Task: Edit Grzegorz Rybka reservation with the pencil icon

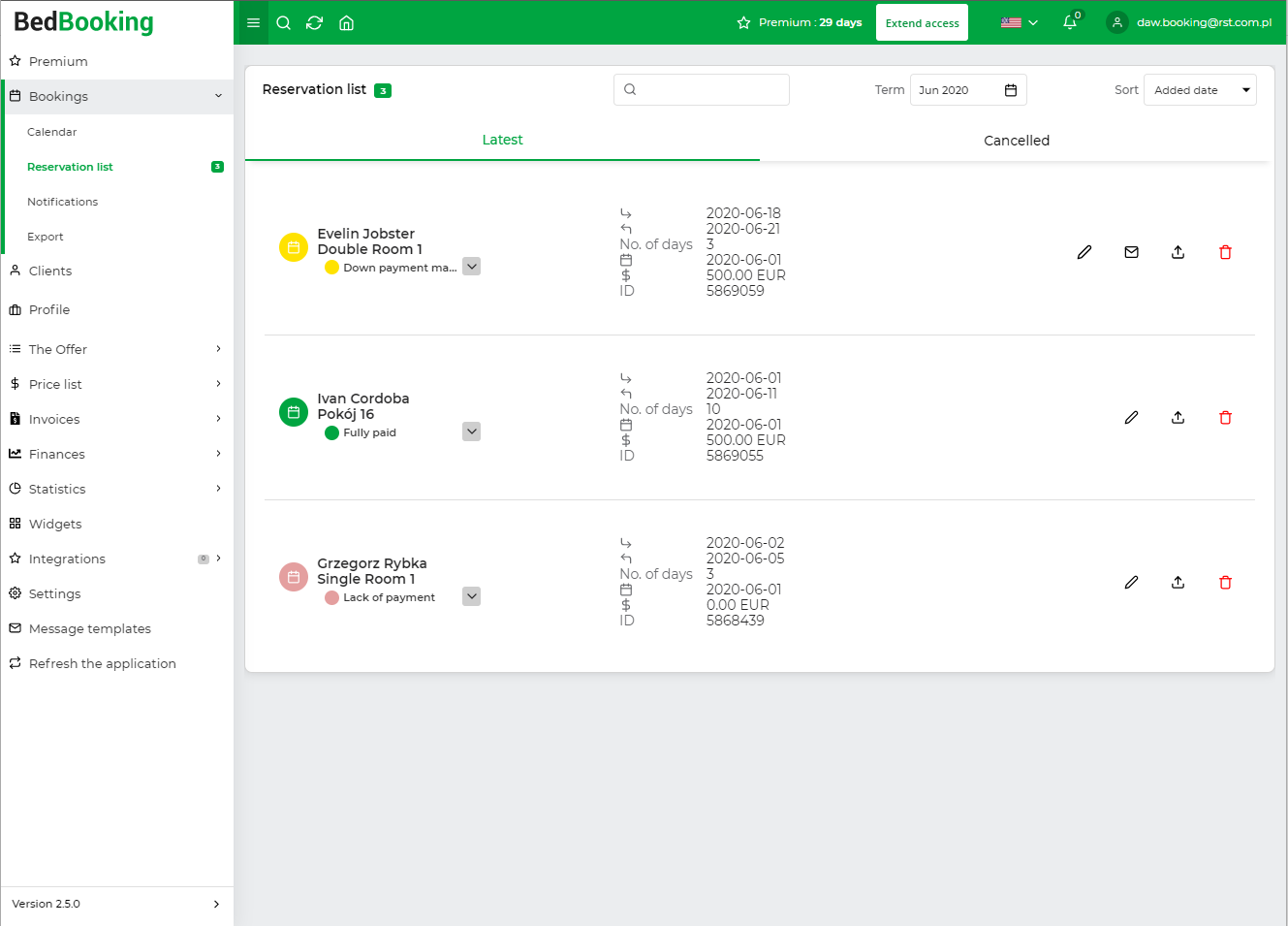Action: click(x=1131, y=582)
